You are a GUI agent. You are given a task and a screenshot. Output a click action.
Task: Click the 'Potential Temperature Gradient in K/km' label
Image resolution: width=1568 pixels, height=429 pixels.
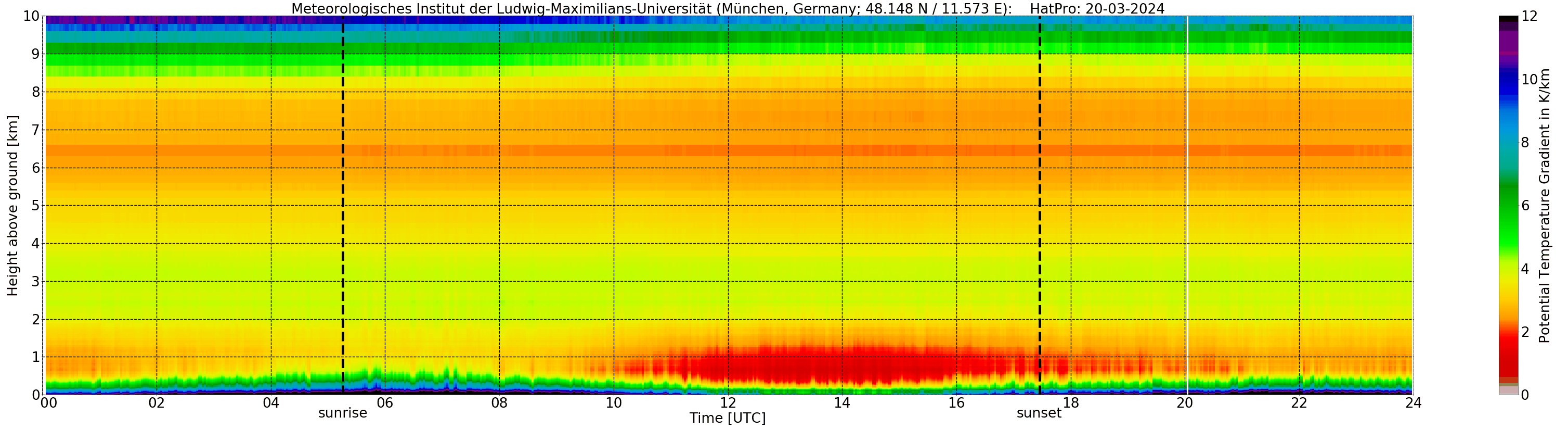(1544, 205)
